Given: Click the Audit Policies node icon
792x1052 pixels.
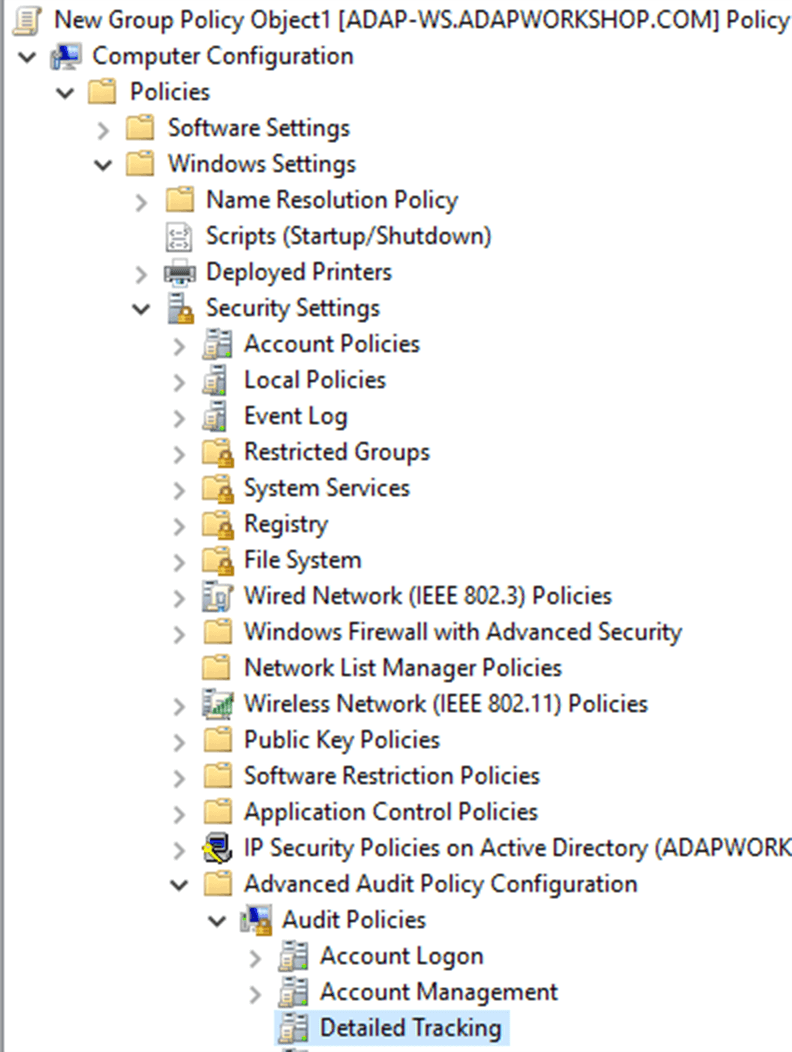Looking at the screenshot, I should (256, 920).
